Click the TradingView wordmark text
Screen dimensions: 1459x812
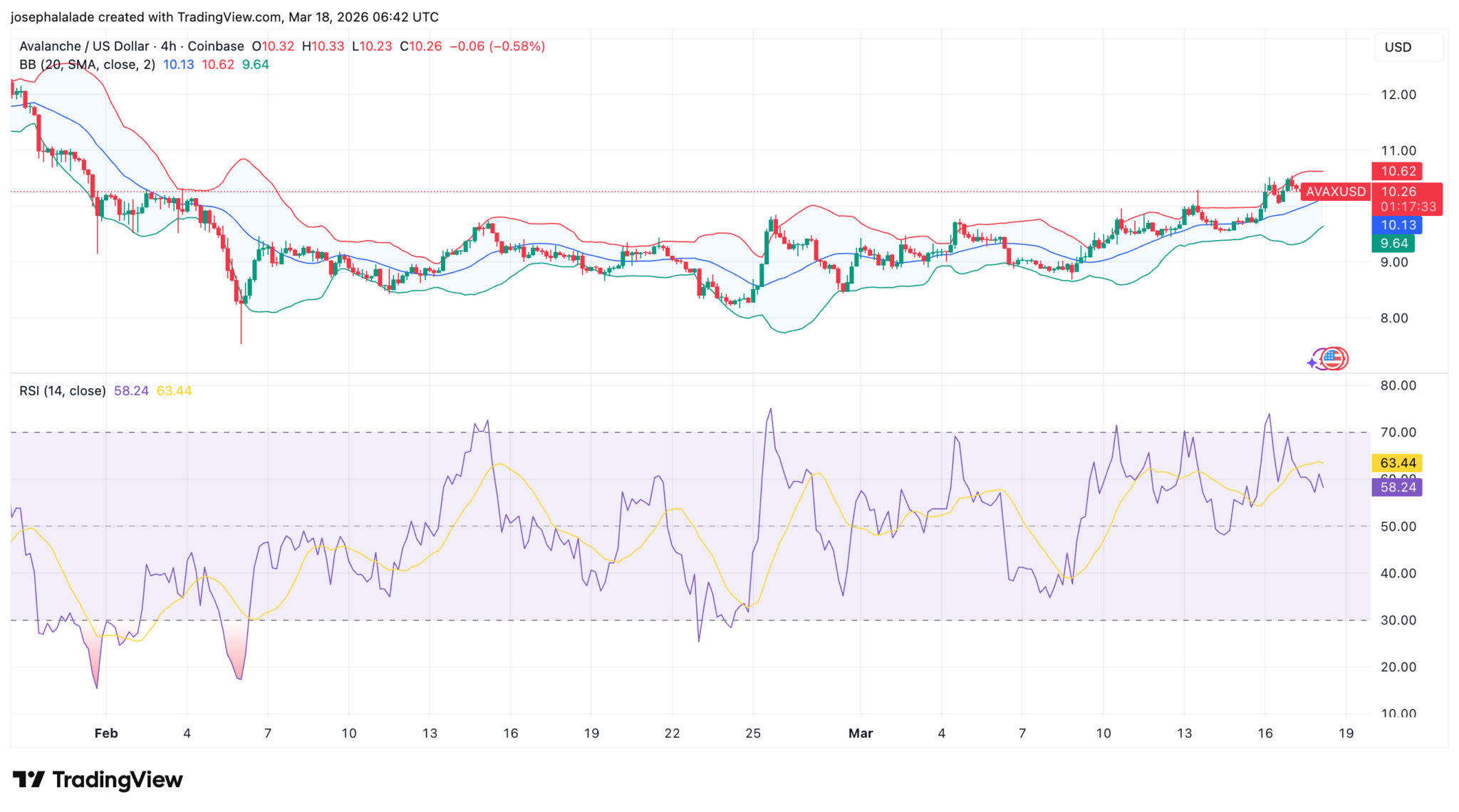click(x=118, y=779)
